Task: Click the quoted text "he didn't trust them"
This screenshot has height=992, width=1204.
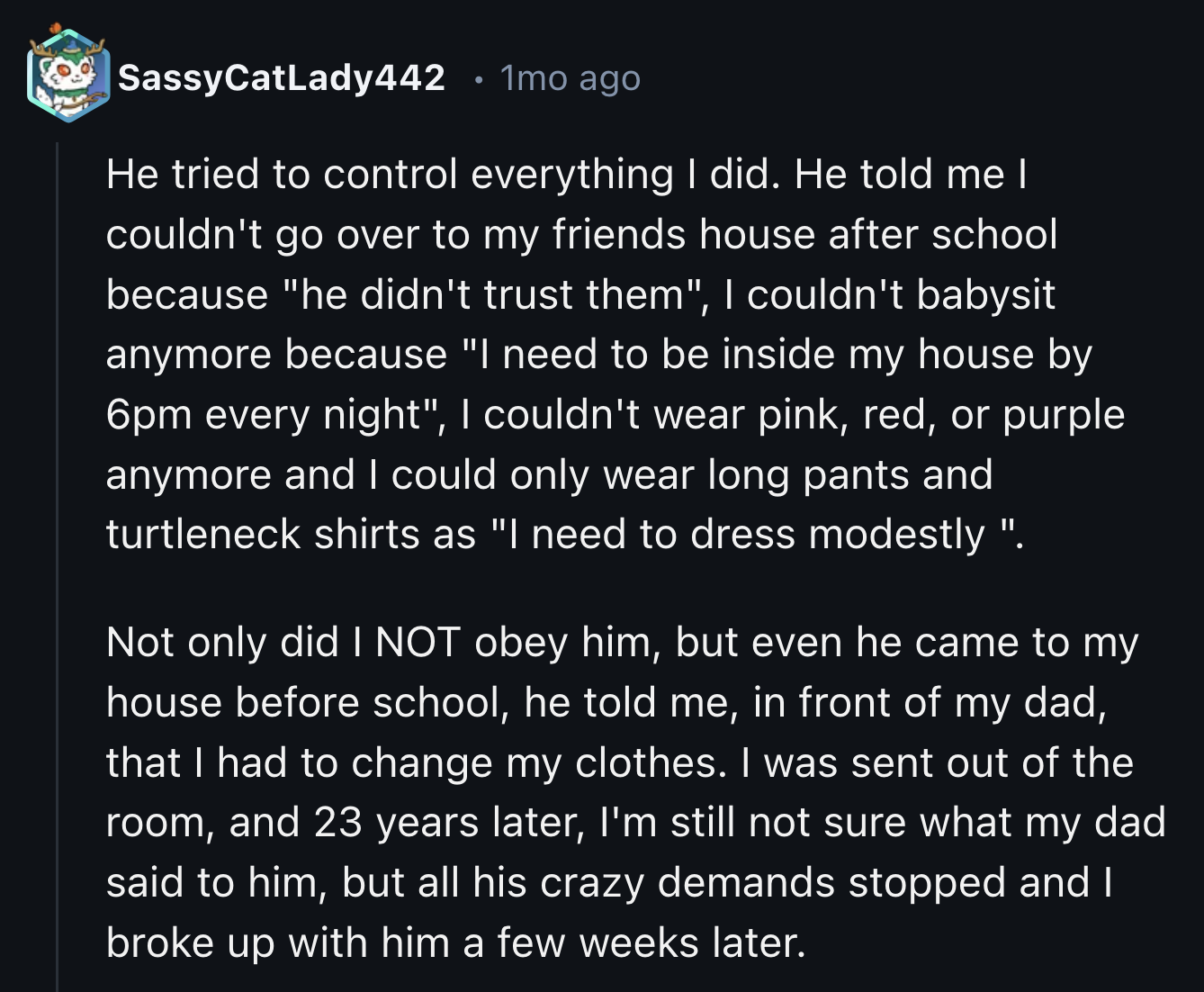Action: [493, 295]
